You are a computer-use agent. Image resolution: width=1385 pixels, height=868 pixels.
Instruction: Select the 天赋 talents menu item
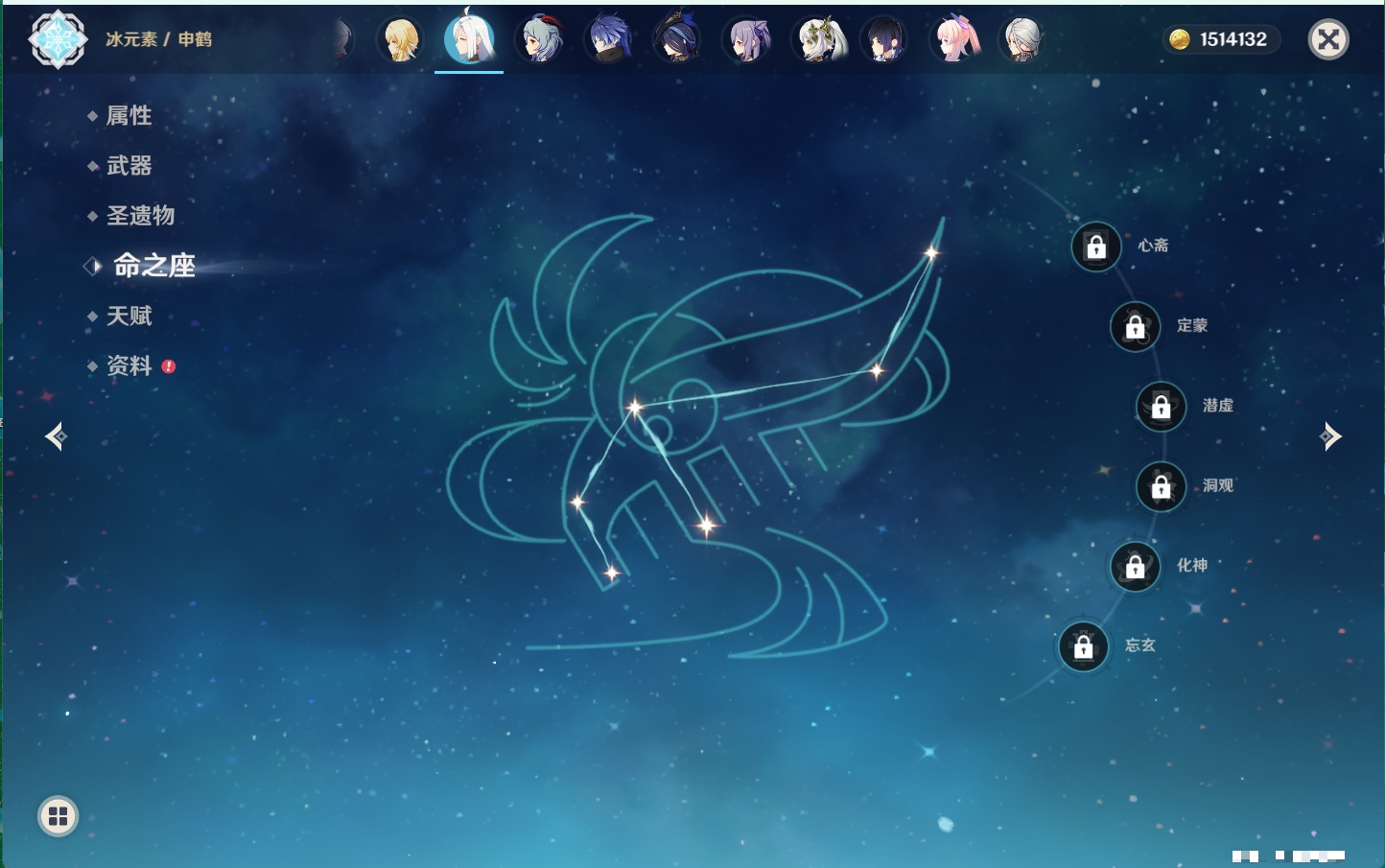(x=129, y=316)
